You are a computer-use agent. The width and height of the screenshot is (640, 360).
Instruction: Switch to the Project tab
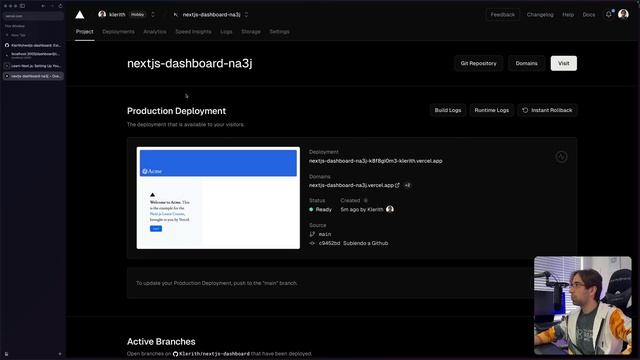tap(84, 31)
